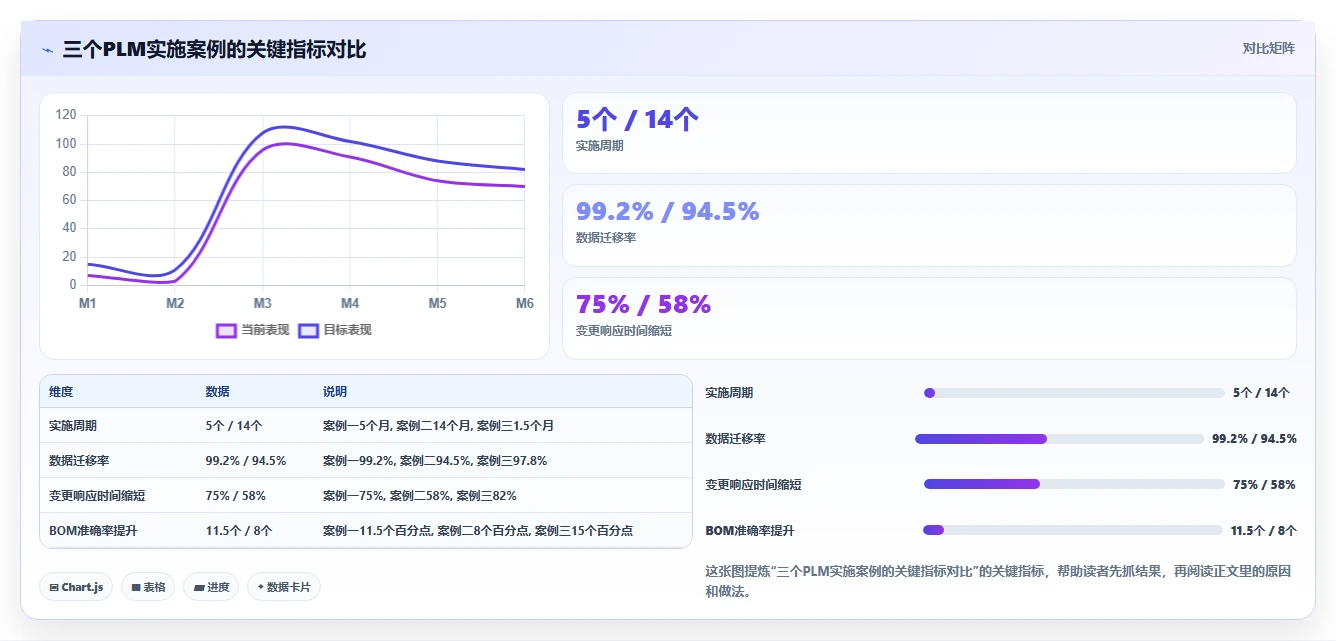This screenshot has width=1336, height=641.
Task: Select the 数据迁移率 table row cell
Action: (79, 461)
